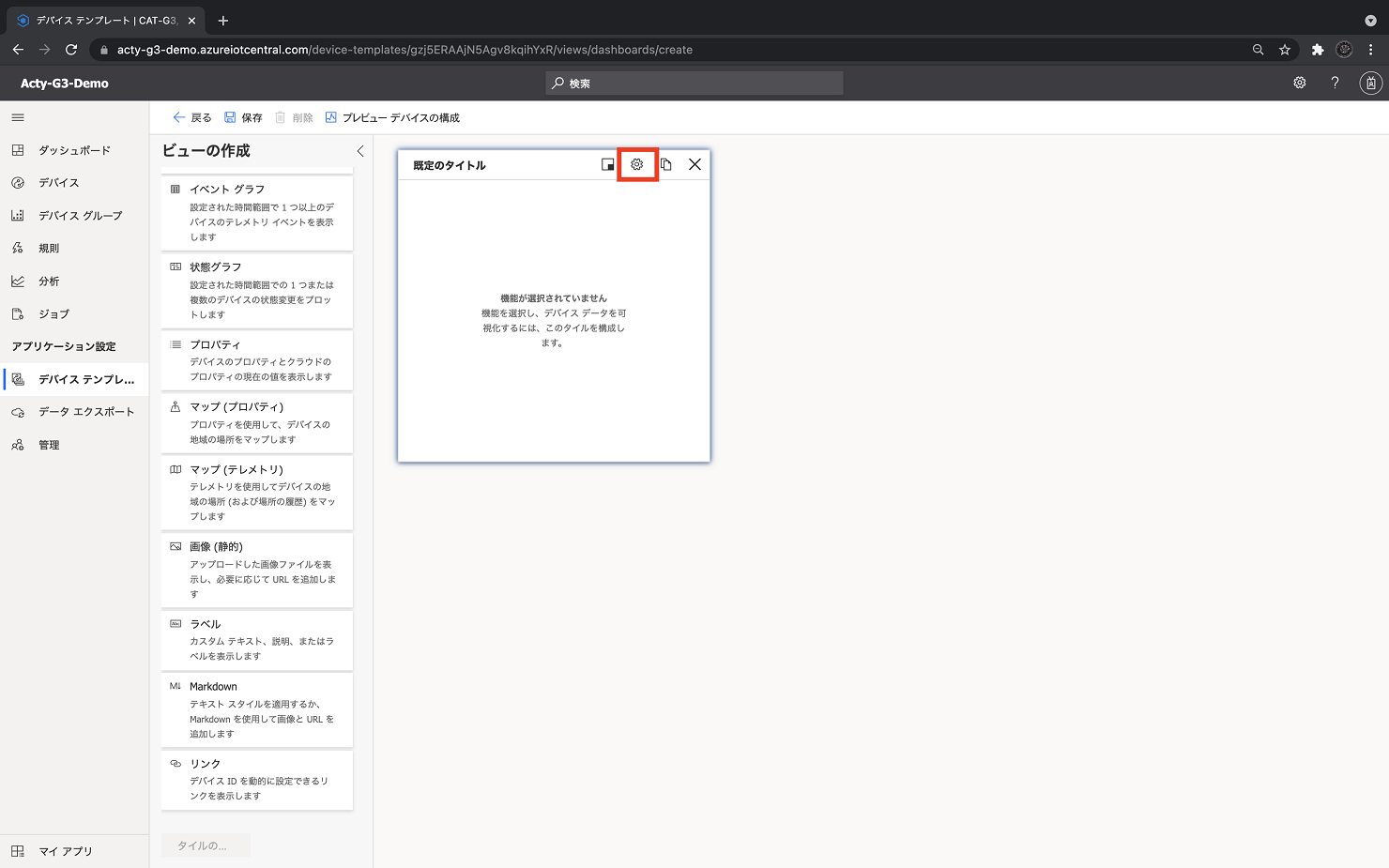
Task: Click the tile size icon on 既定のタイトル tile
Action: (x=608, y=164)
